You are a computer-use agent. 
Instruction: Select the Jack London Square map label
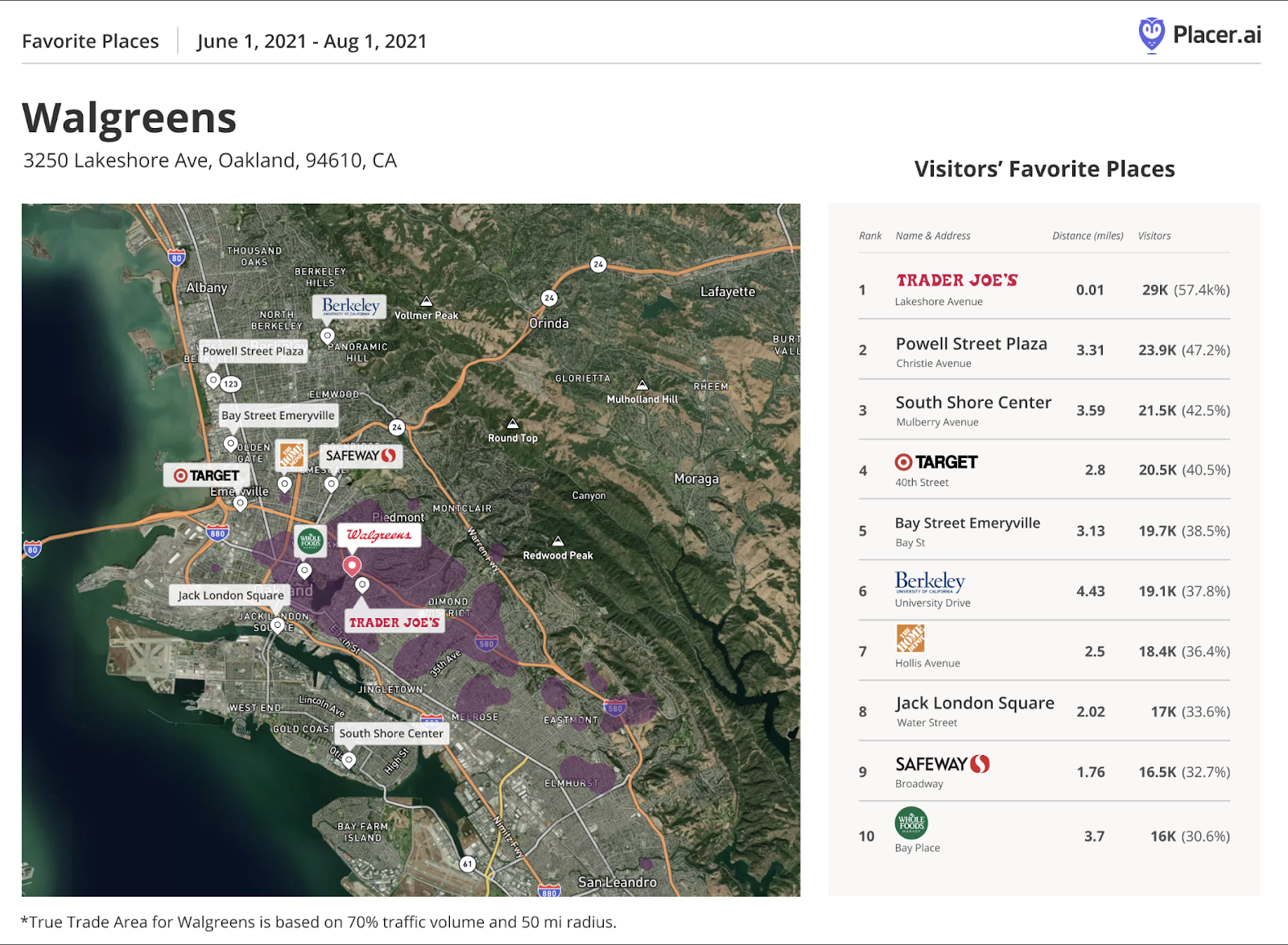point(229,595)
